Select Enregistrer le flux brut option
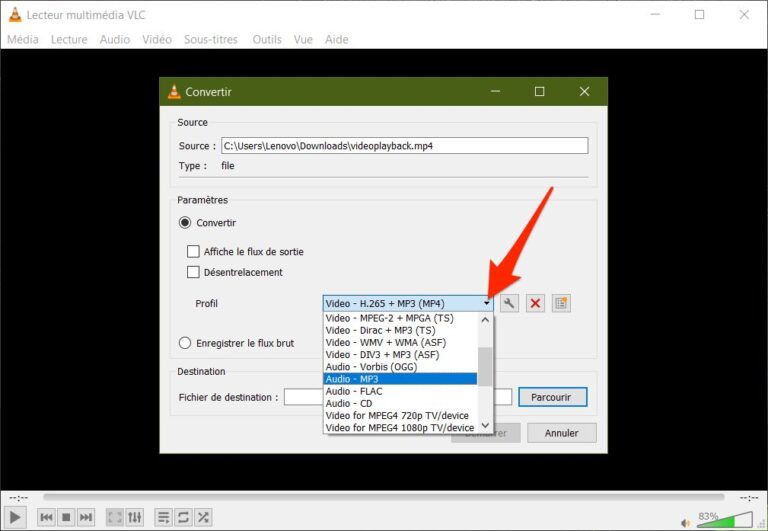The height and width of the screenshot is (531, 768). (185, 343)
